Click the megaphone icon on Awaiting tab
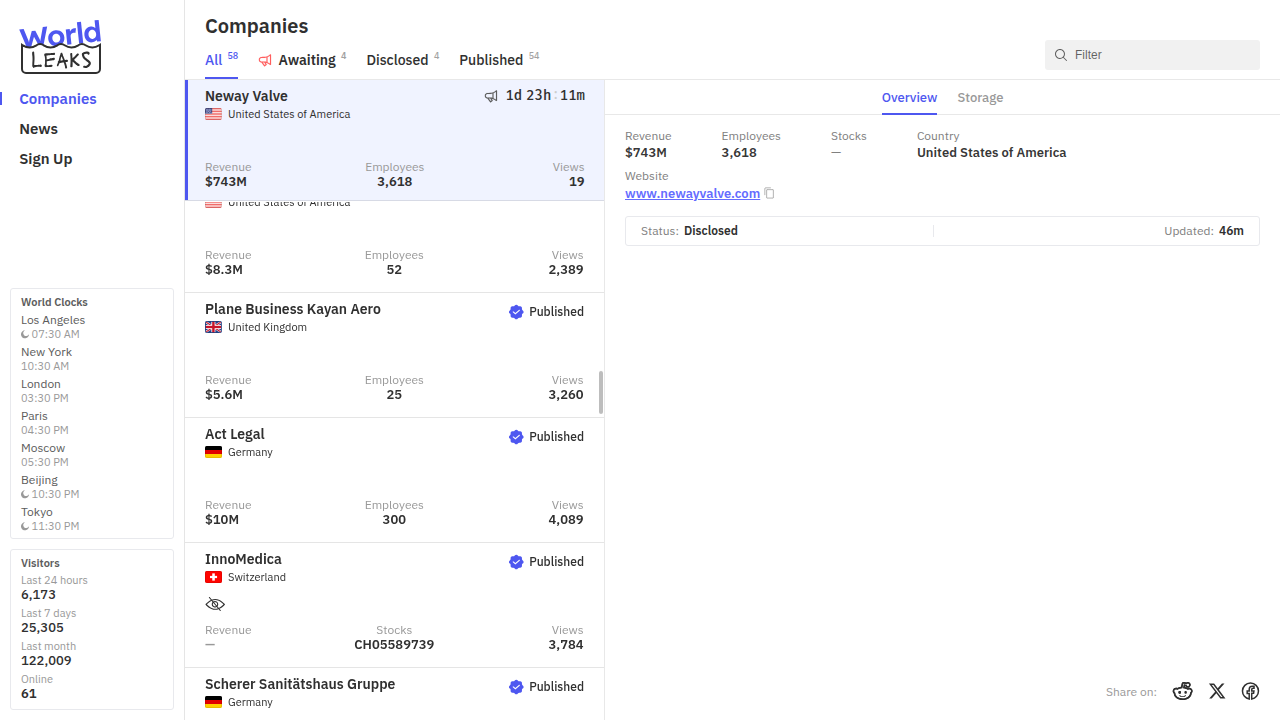Screen dimensions: 1280x720 265,60
